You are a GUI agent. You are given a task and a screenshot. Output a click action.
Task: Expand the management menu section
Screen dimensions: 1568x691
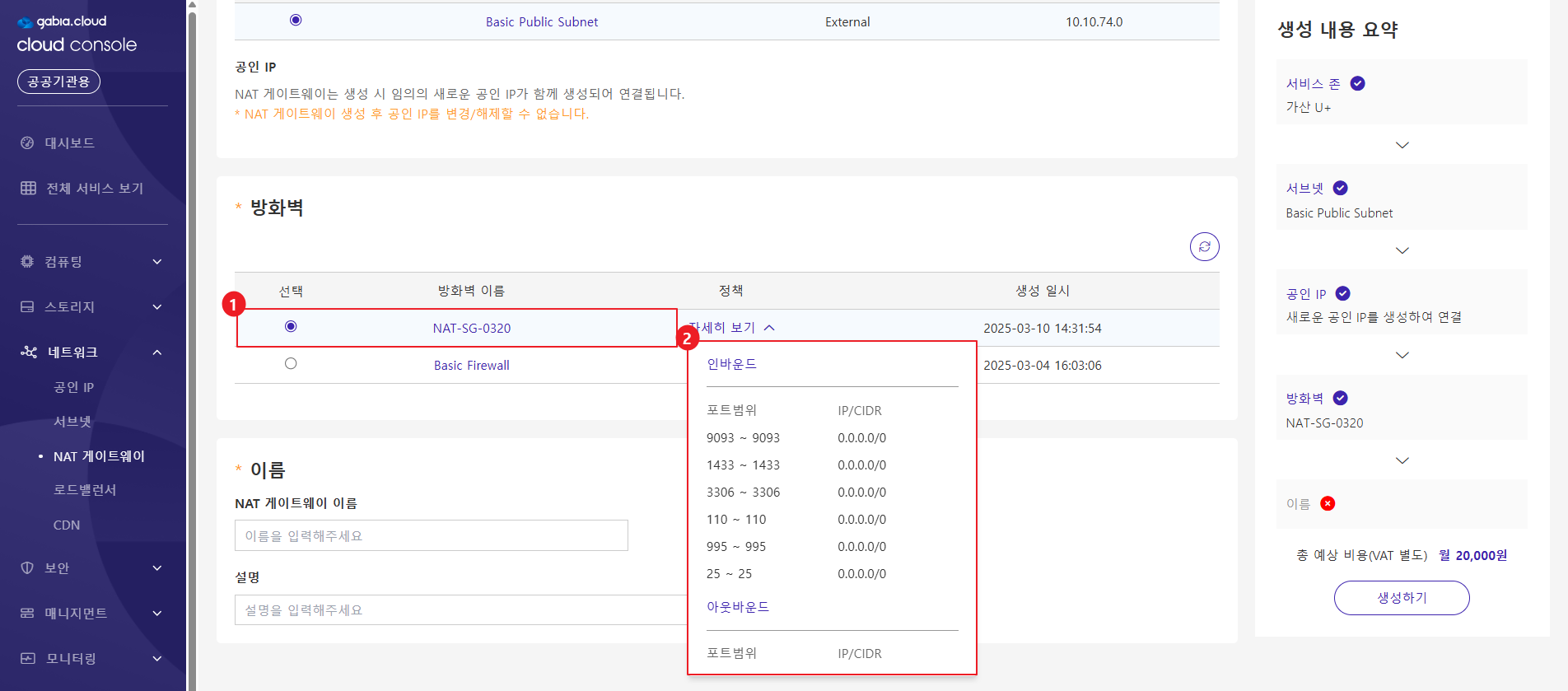[156, 613]
